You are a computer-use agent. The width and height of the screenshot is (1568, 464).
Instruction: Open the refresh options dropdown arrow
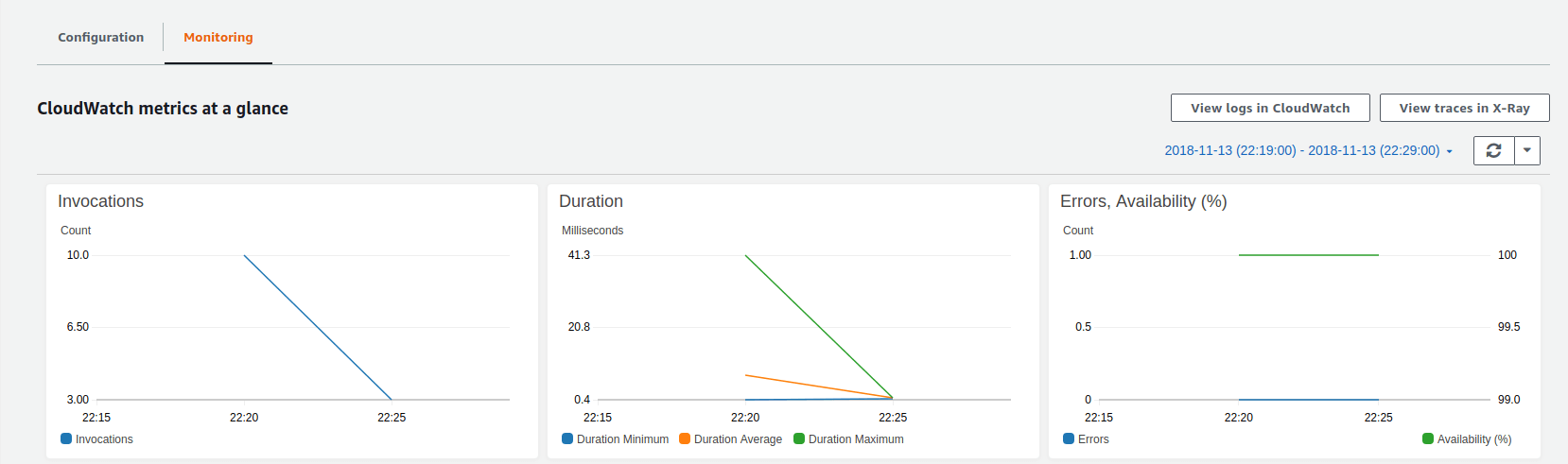click(x=1527, y=150)
